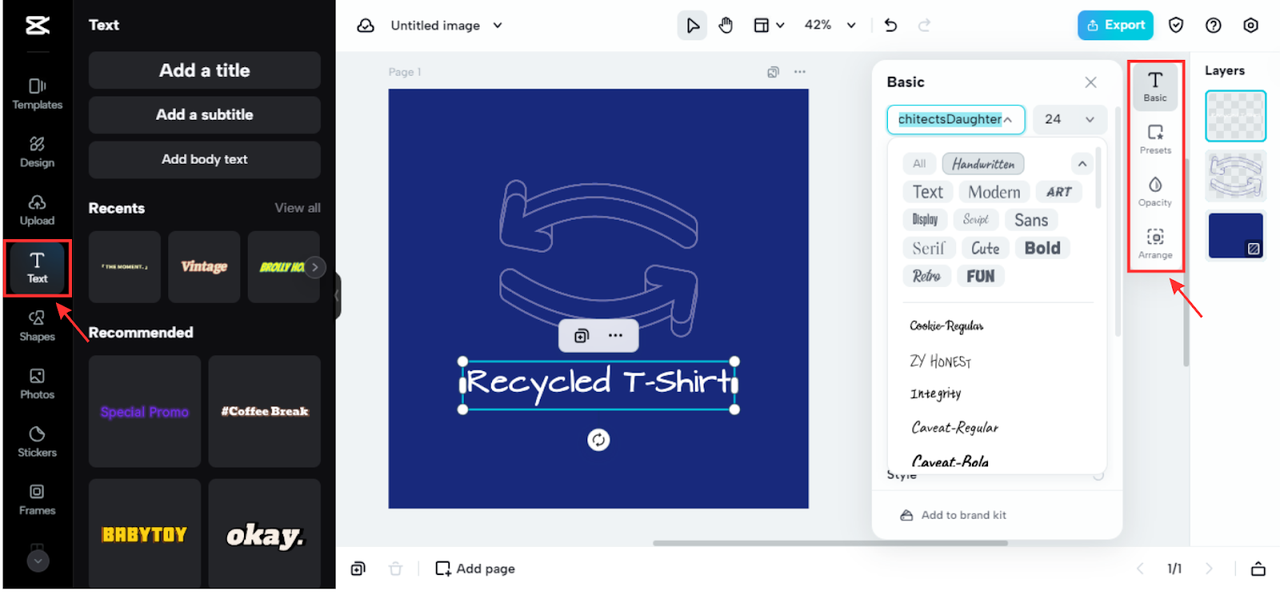This screenshot has width=1280, height=595.
Task: Click the CapCut logo icon
Action: click(37, 26)
